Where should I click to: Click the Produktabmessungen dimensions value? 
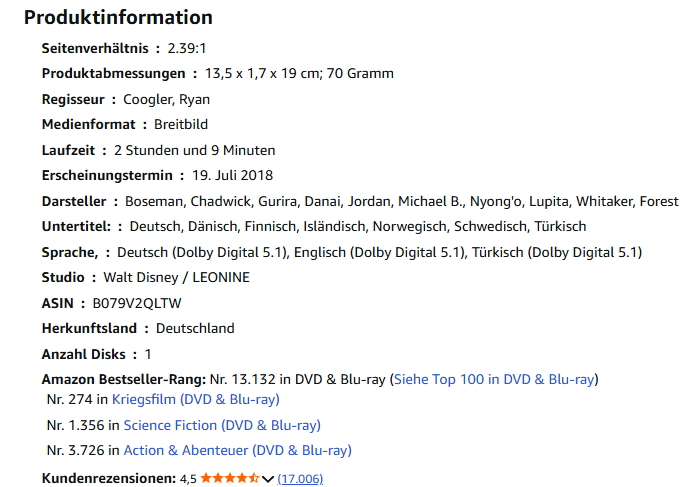[299, 73]
